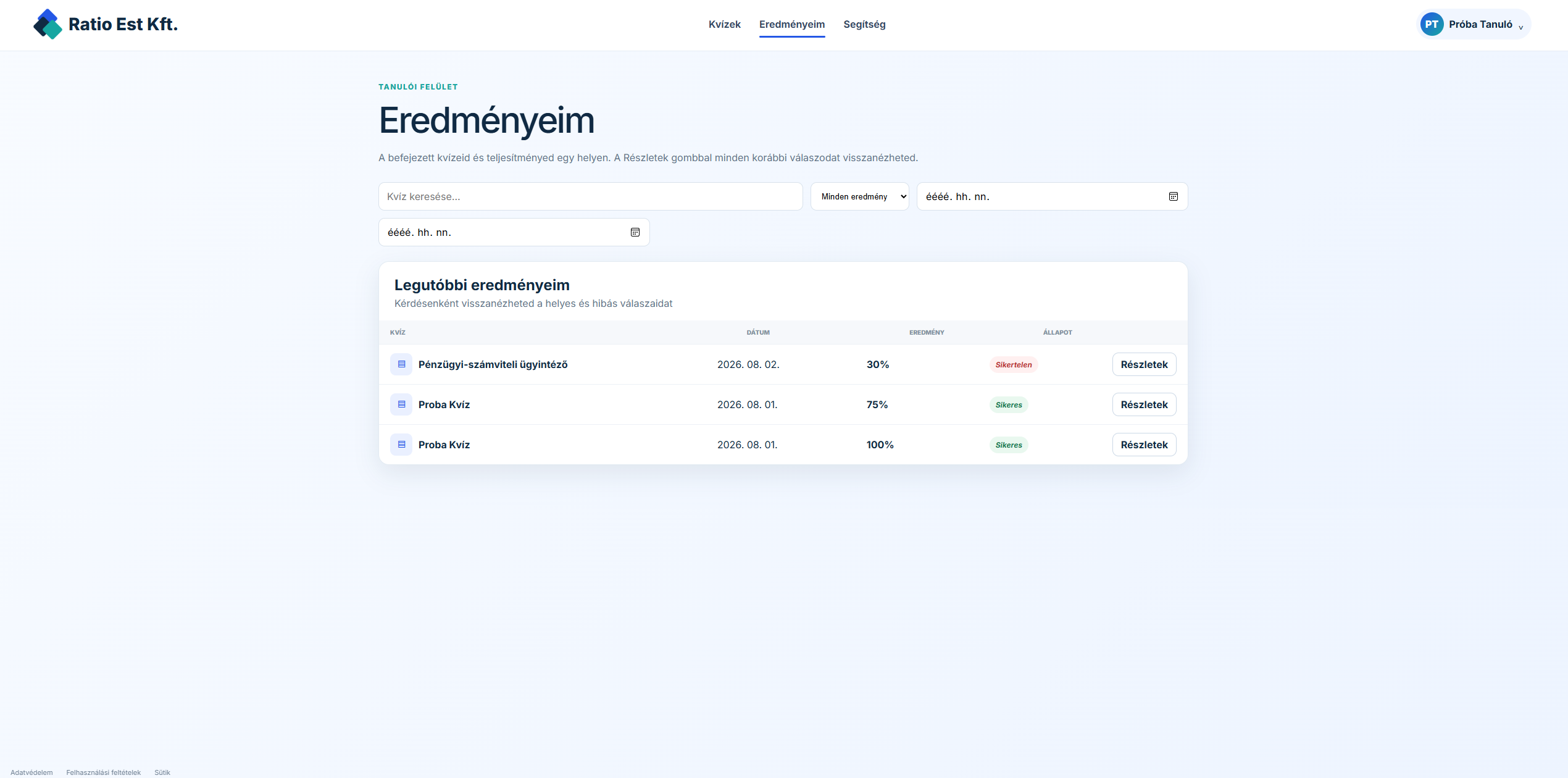This screenshot has height=778, width=1568.
Task: Click quiz icon beside Pénzügyi-számviteli ügyintéző
Action: click(x=401, y=364)
